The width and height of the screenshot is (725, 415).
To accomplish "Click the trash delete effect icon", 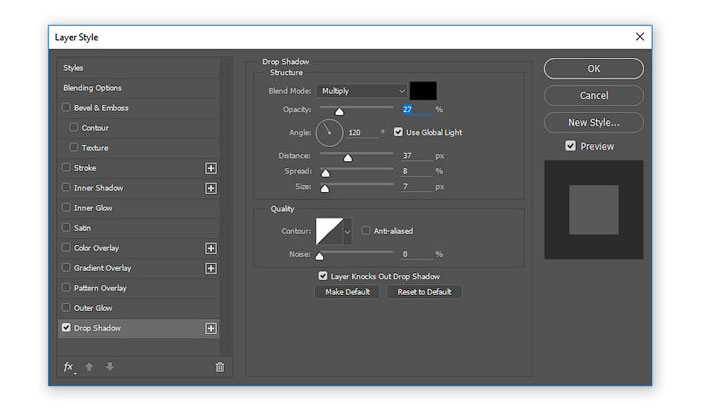I will 220,367.
